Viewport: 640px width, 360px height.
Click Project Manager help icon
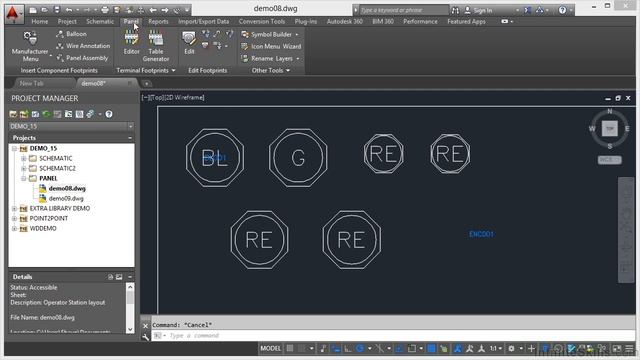coord(109,114)
